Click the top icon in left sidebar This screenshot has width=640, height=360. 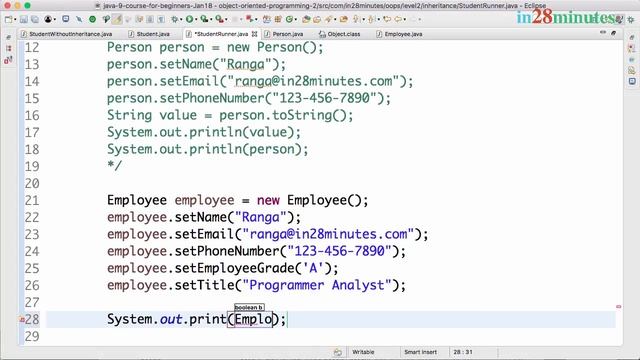(x=9, y=37)
